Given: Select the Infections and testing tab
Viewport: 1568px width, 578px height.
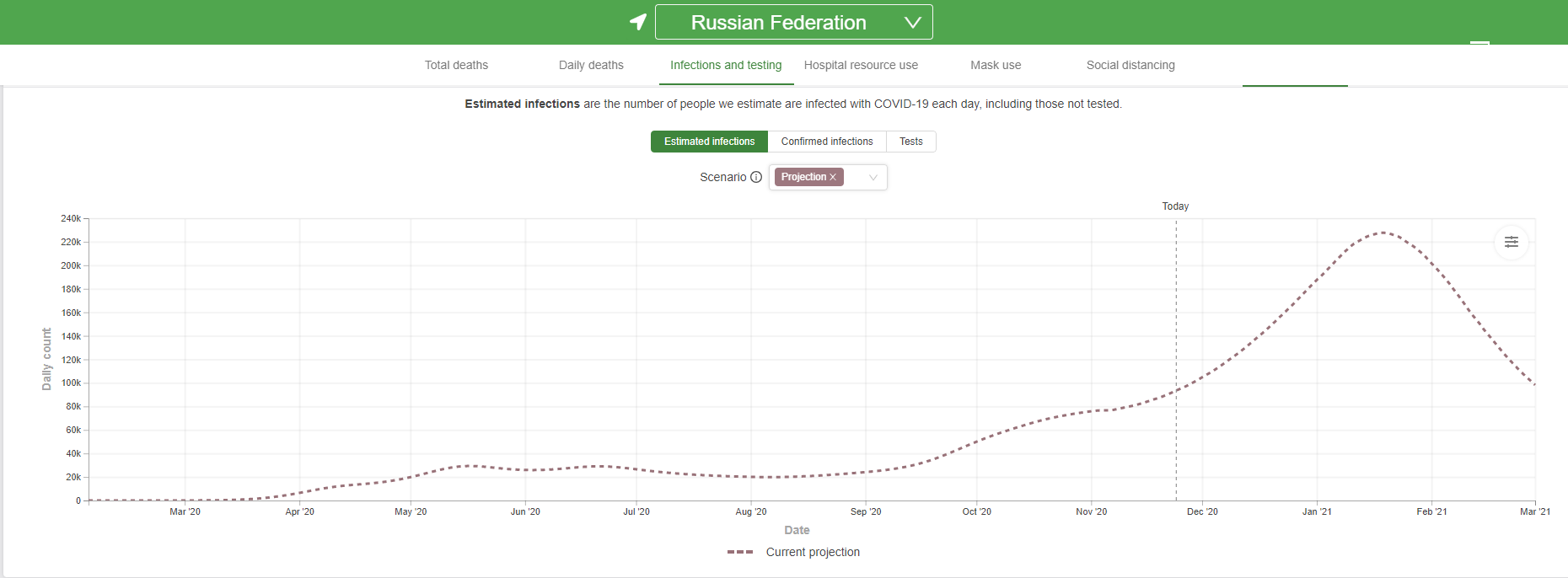Looking at the screenshot, I should 726,65.
